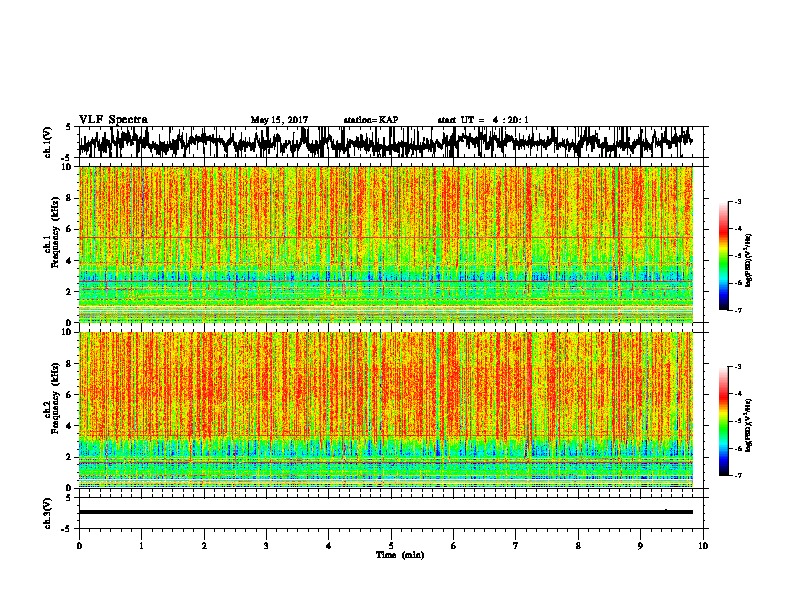Click the ch.2 color scale bar
This screenshot has width=792, height=612.
724,421
